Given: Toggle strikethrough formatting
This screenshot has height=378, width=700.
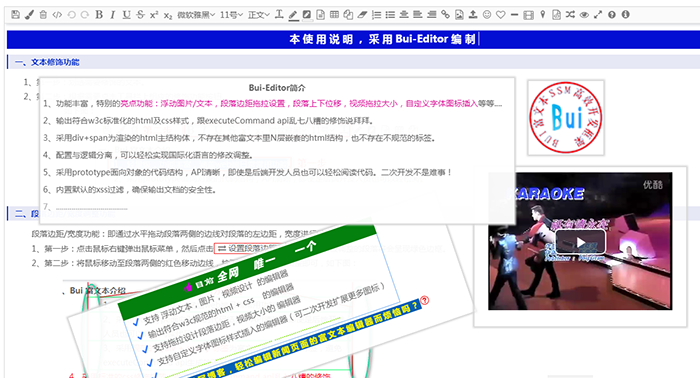Looking at the screenshot, I should click(140, 15).
